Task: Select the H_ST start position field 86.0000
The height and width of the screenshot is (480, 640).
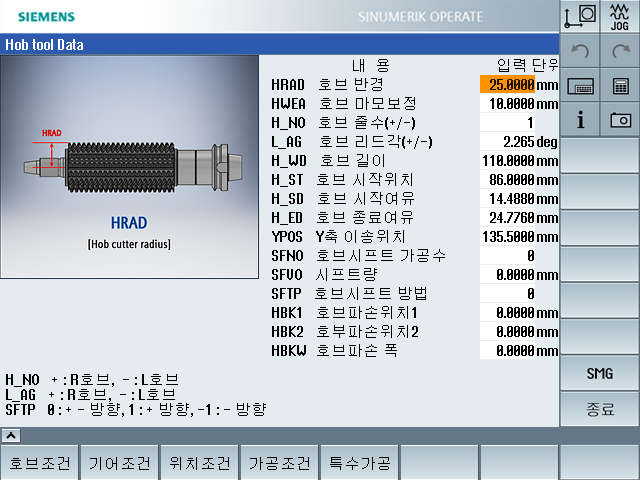Action: click(x=507, y=180)
